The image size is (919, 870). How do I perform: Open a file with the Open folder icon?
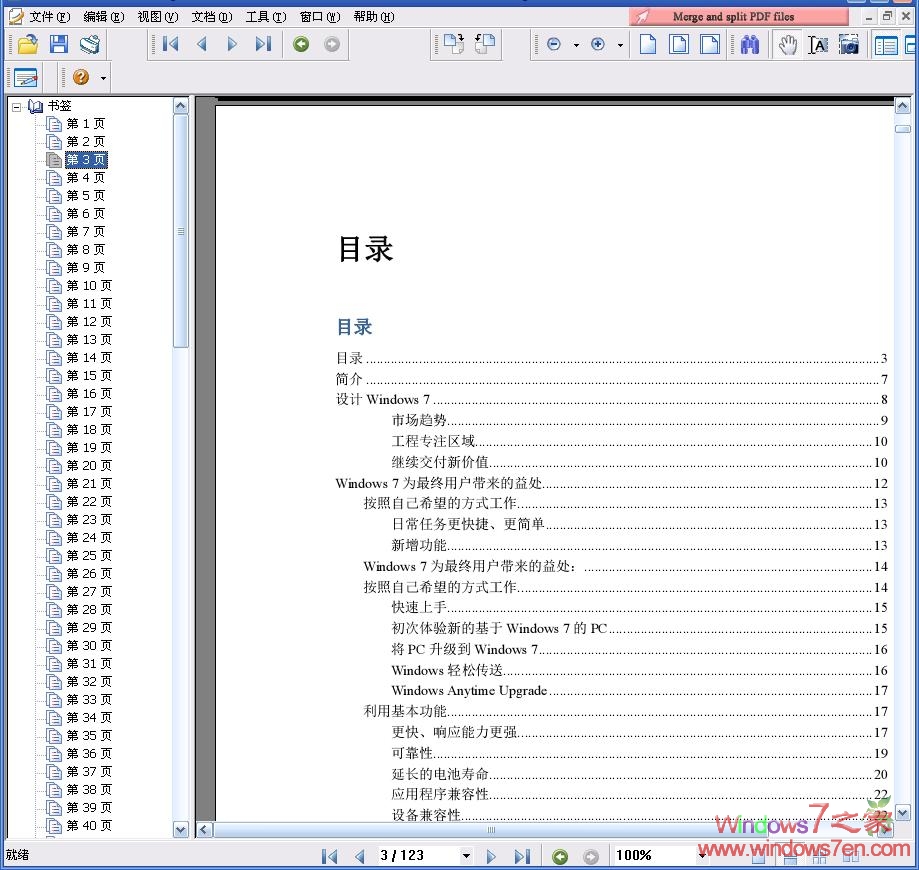(x=27, y=44)
